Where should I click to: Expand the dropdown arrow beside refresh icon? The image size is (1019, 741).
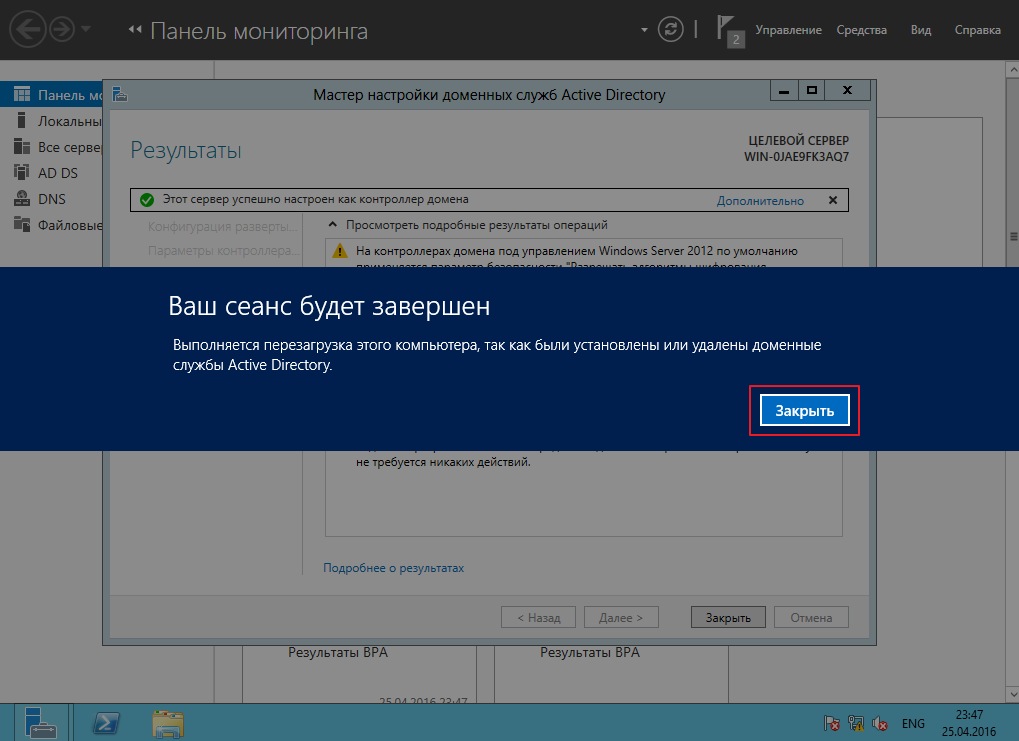tap(644, 30)
